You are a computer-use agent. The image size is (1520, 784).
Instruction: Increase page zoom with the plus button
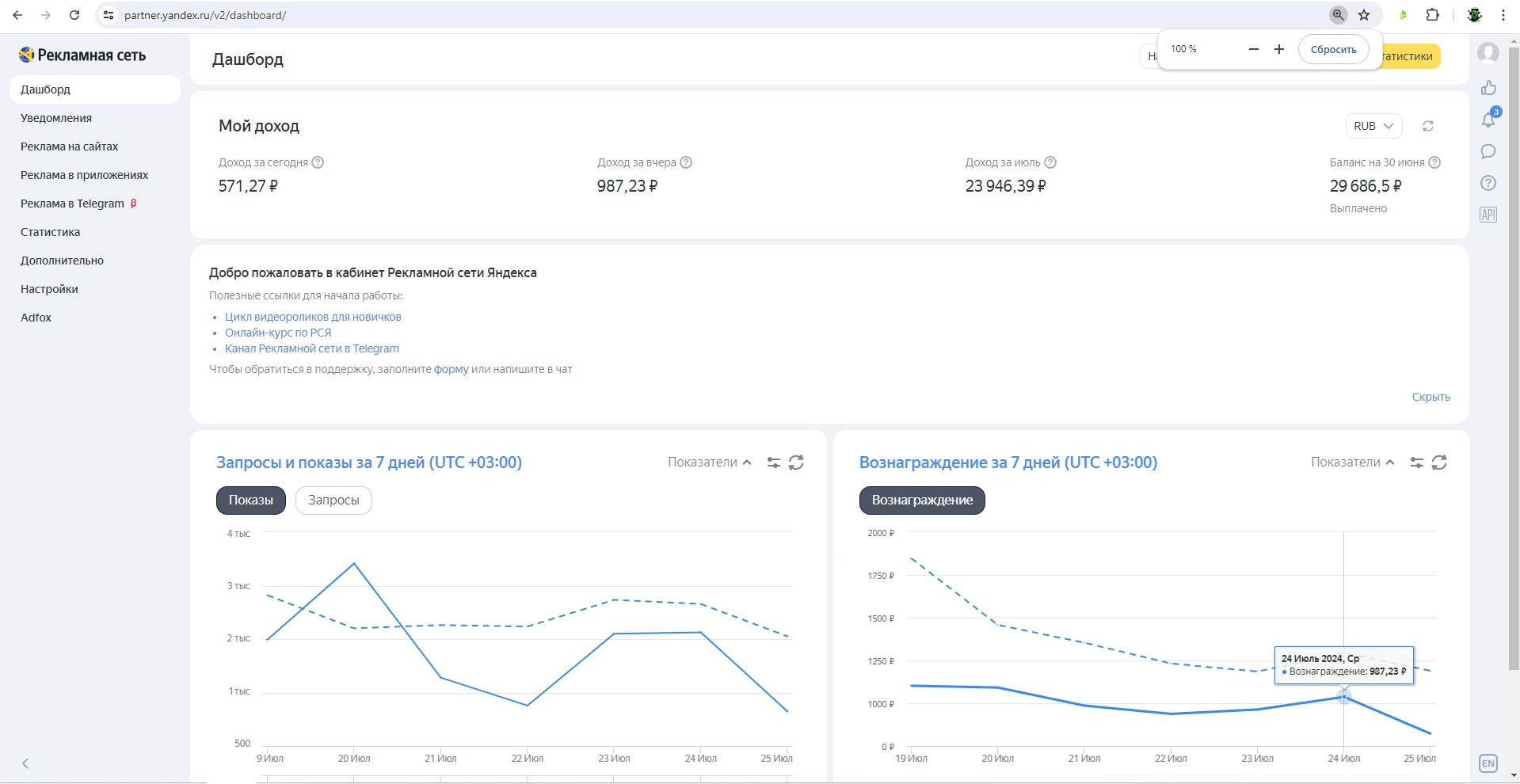1278,49
